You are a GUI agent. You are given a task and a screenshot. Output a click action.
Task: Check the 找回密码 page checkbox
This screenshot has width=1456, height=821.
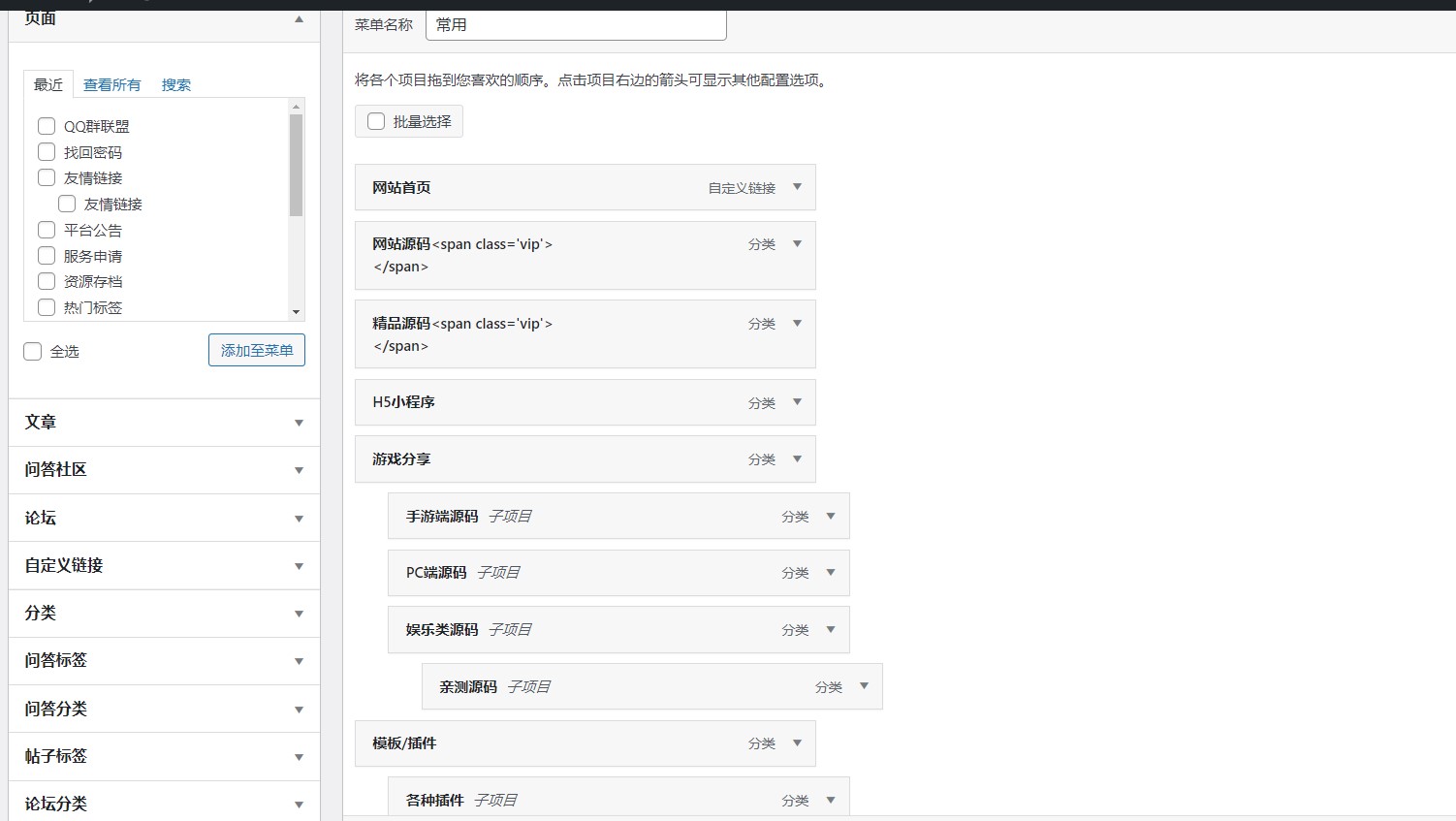click(x=47, y=152)
